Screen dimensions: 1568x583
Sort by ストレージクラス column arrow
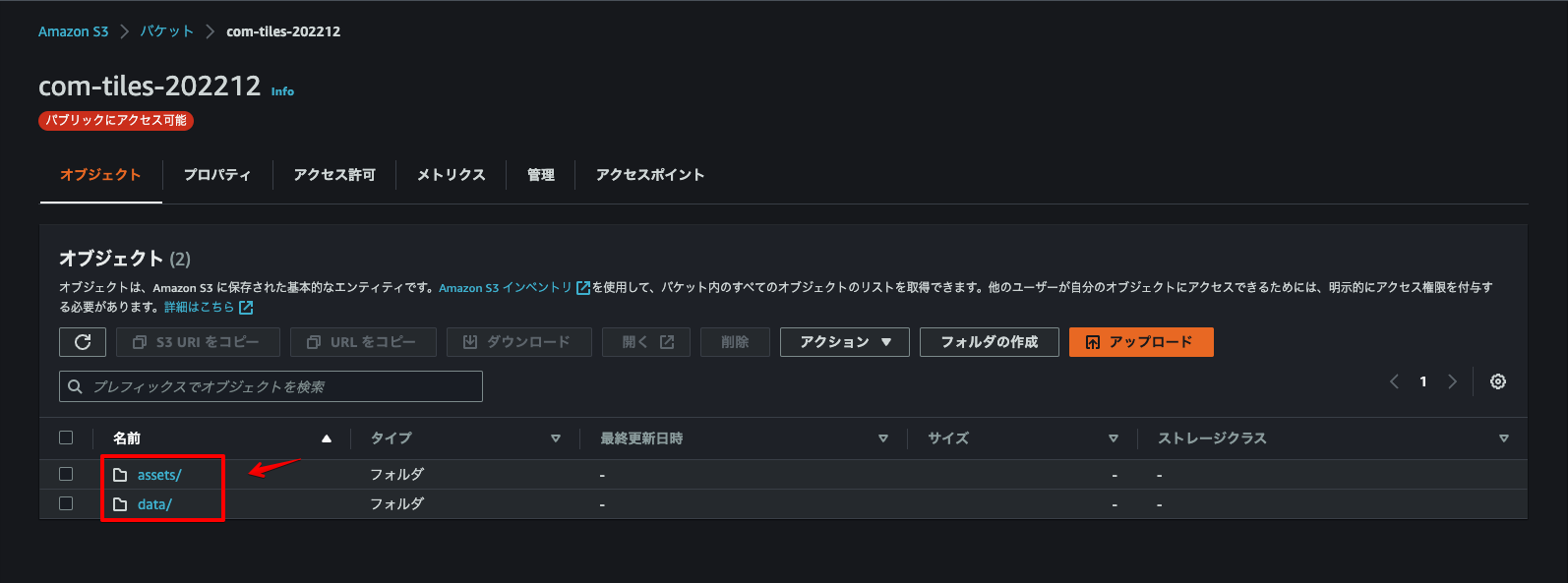1504,438
